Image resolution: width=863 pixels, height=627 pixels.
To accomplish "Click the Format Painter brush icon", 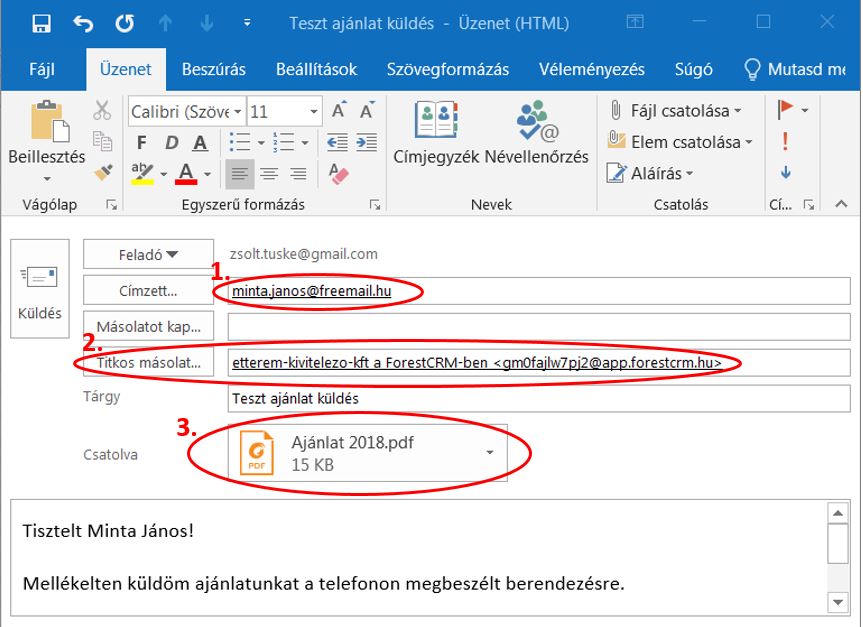I will (103, 173).
